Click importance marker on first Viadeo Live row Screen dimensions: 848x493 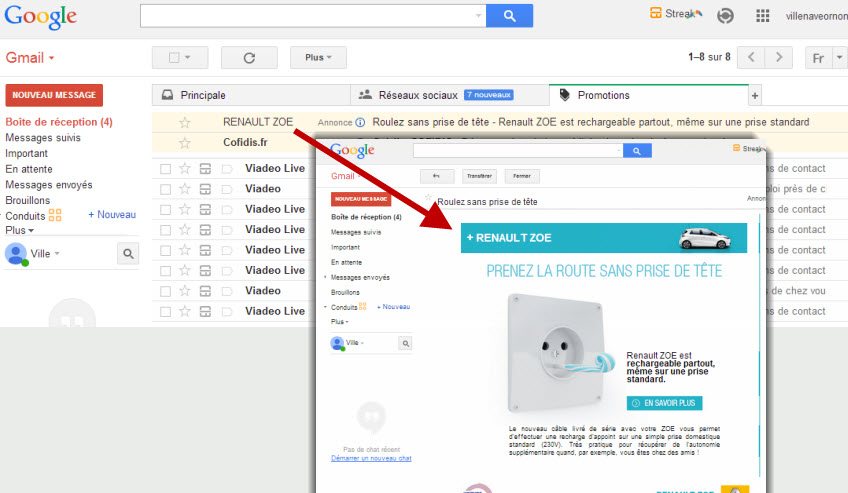227,169
